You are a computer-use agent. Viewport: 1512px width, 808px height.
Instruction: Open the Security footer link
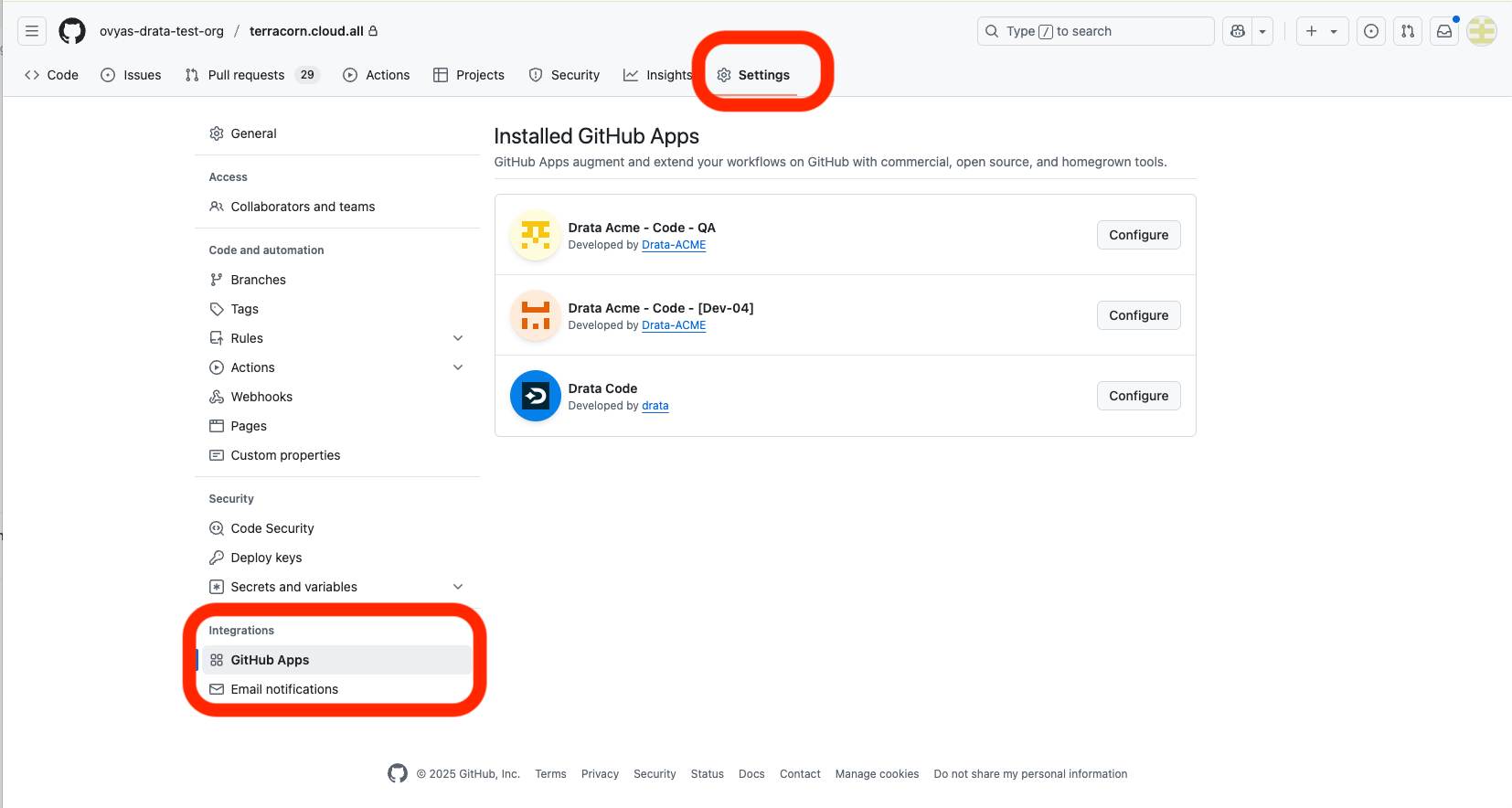point(655,774)
